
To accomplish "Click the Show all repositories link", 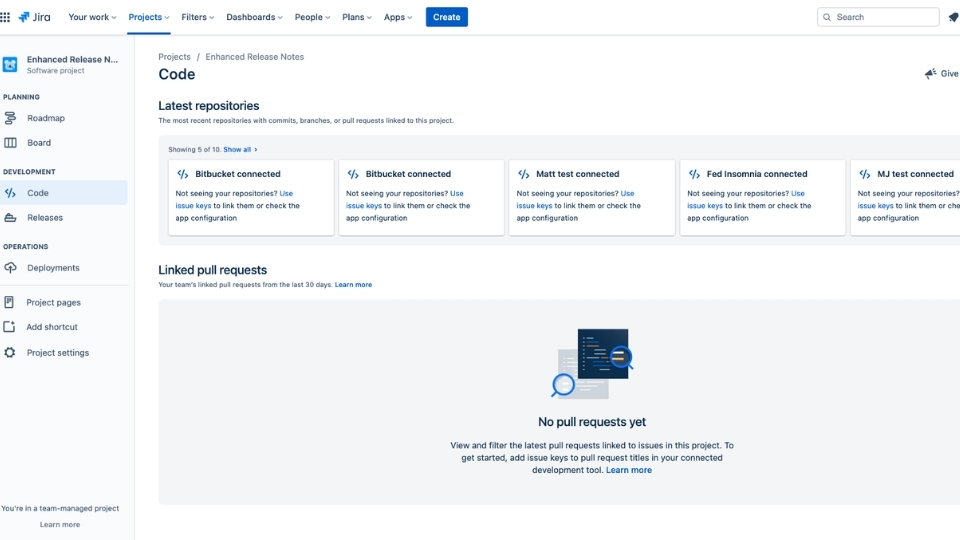I will point(240,149).
